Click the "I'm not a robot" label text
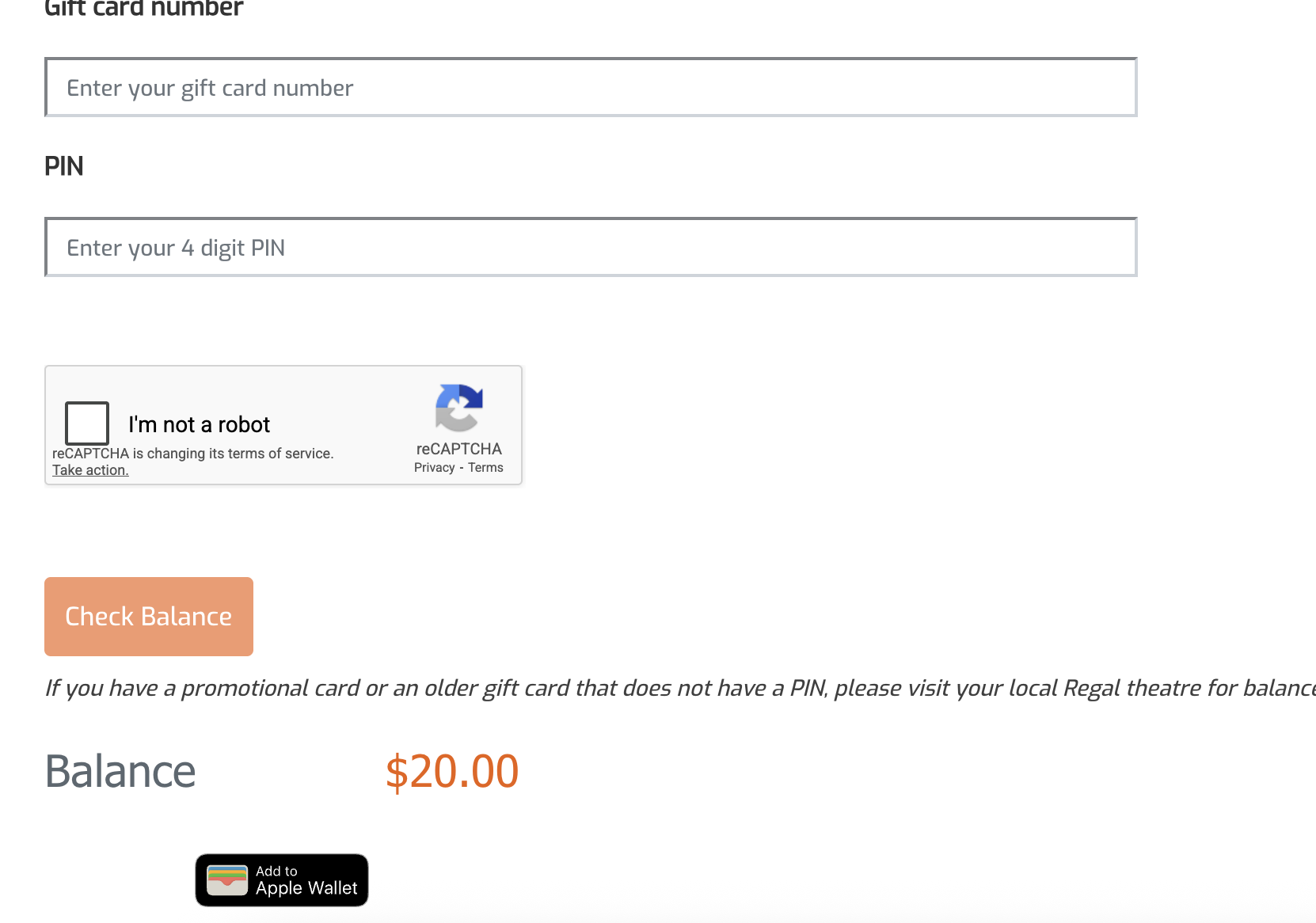The height and width of the screenshot is (923, 1316). [x=199, y=425]
